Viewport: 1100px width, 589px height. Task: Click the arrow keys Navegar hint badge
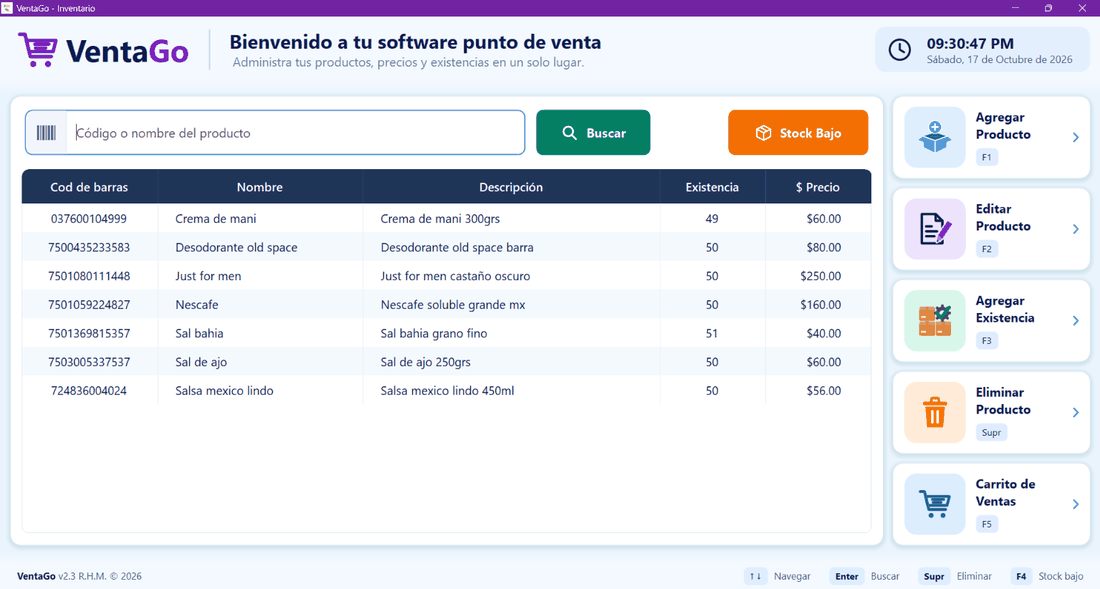click(x=755, y=576)
